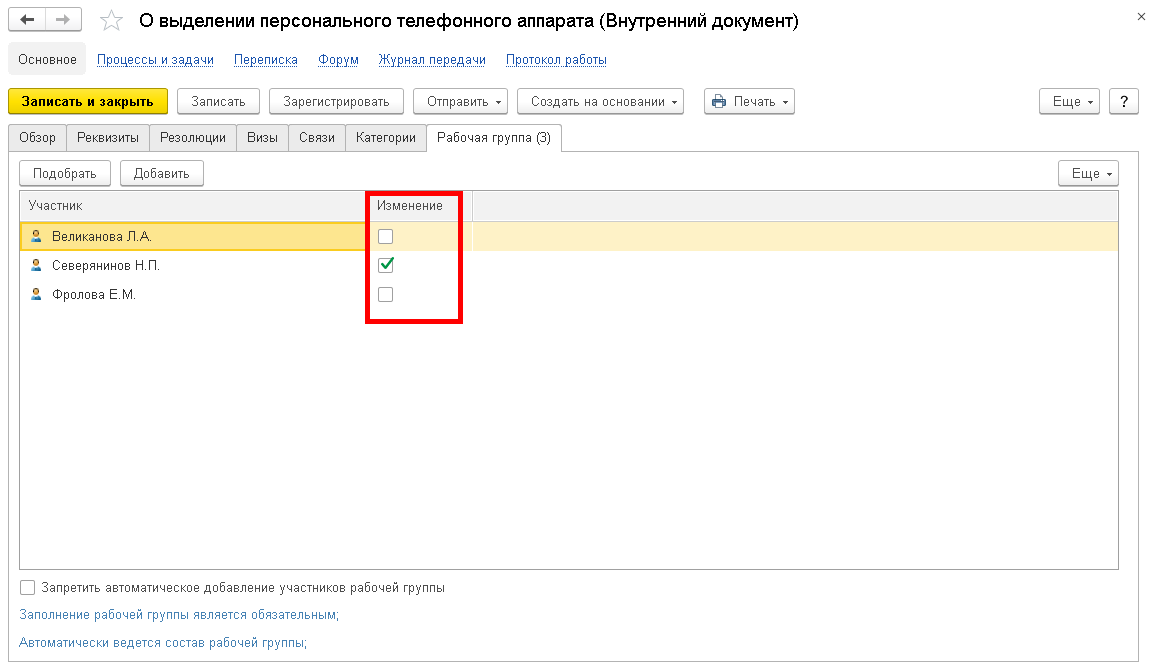Open the Визы tab
Screen dimensions: 1158x671
(x=263, y=138)
